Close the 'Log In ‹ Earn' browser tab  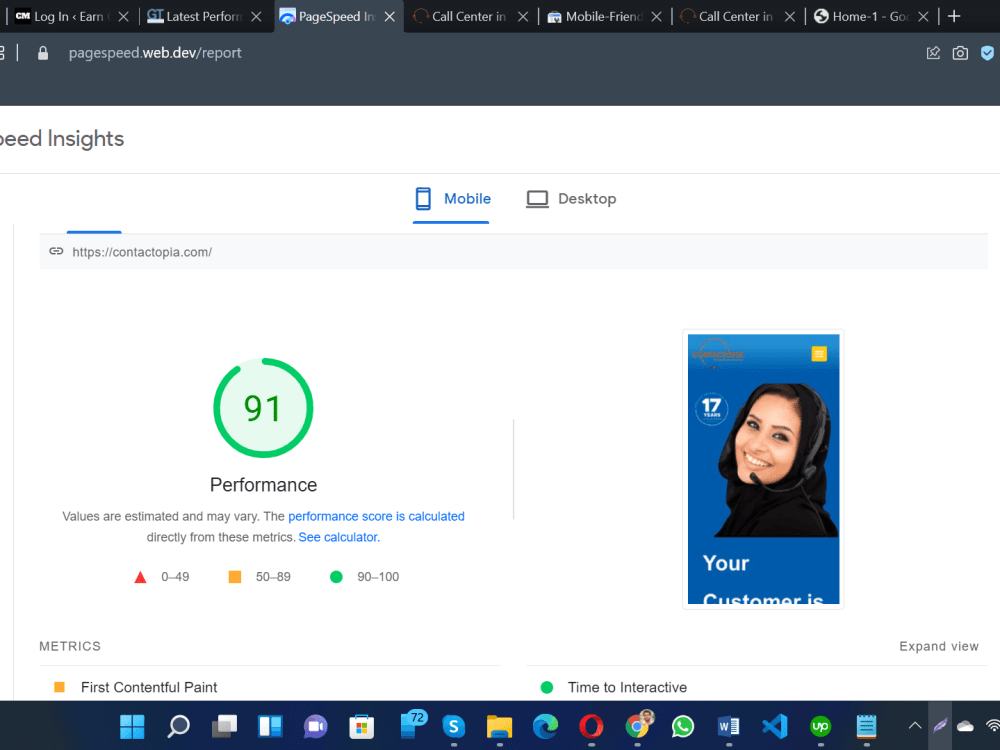[x=123, y=17]
